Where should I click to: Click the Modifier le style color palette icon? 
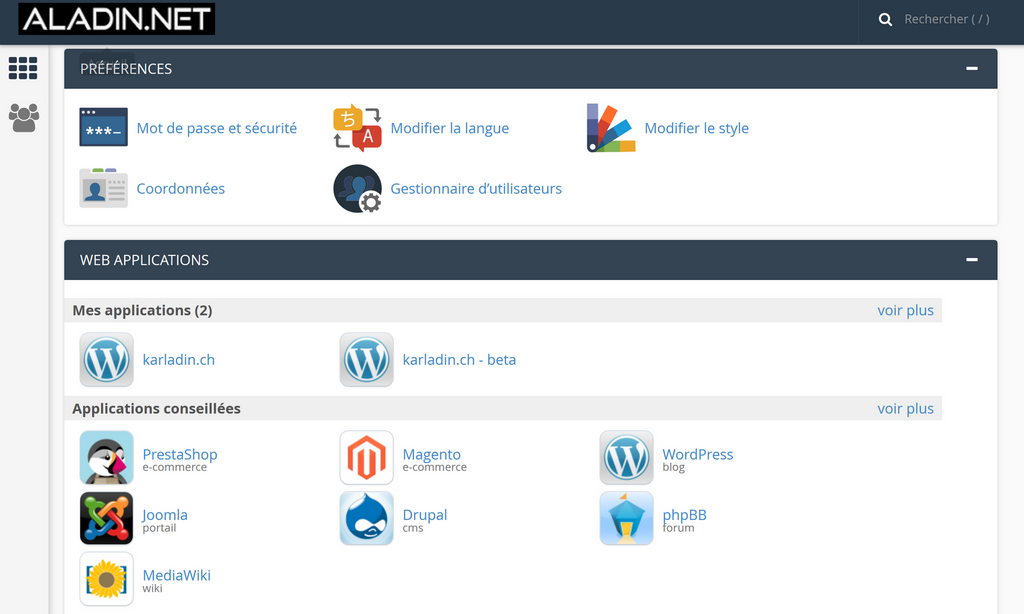tap(611, 128)
